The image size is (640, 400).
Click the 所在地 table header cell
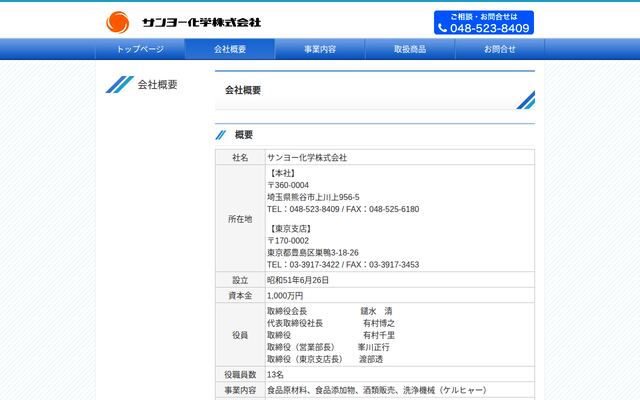tap(240, 219)
